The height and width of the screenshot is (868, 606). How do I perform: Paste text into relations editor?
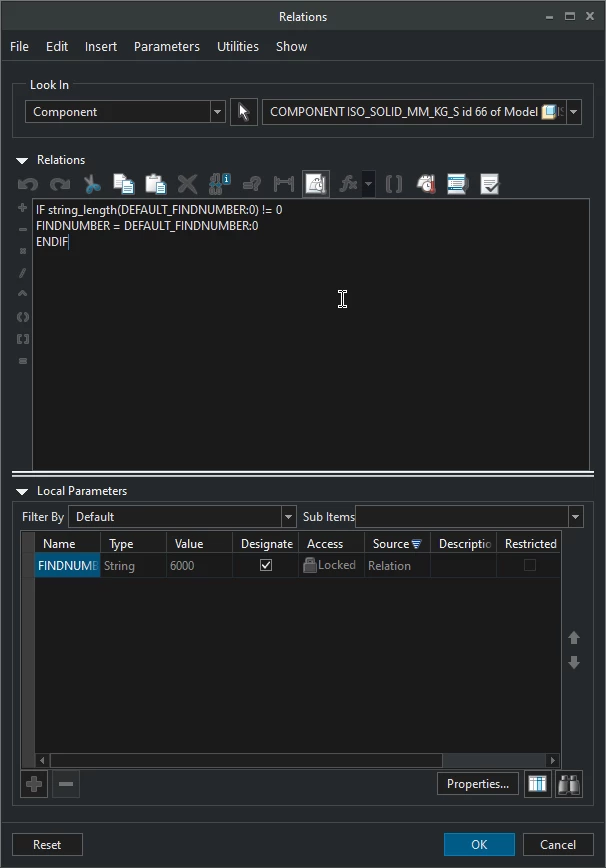point(156,184)
